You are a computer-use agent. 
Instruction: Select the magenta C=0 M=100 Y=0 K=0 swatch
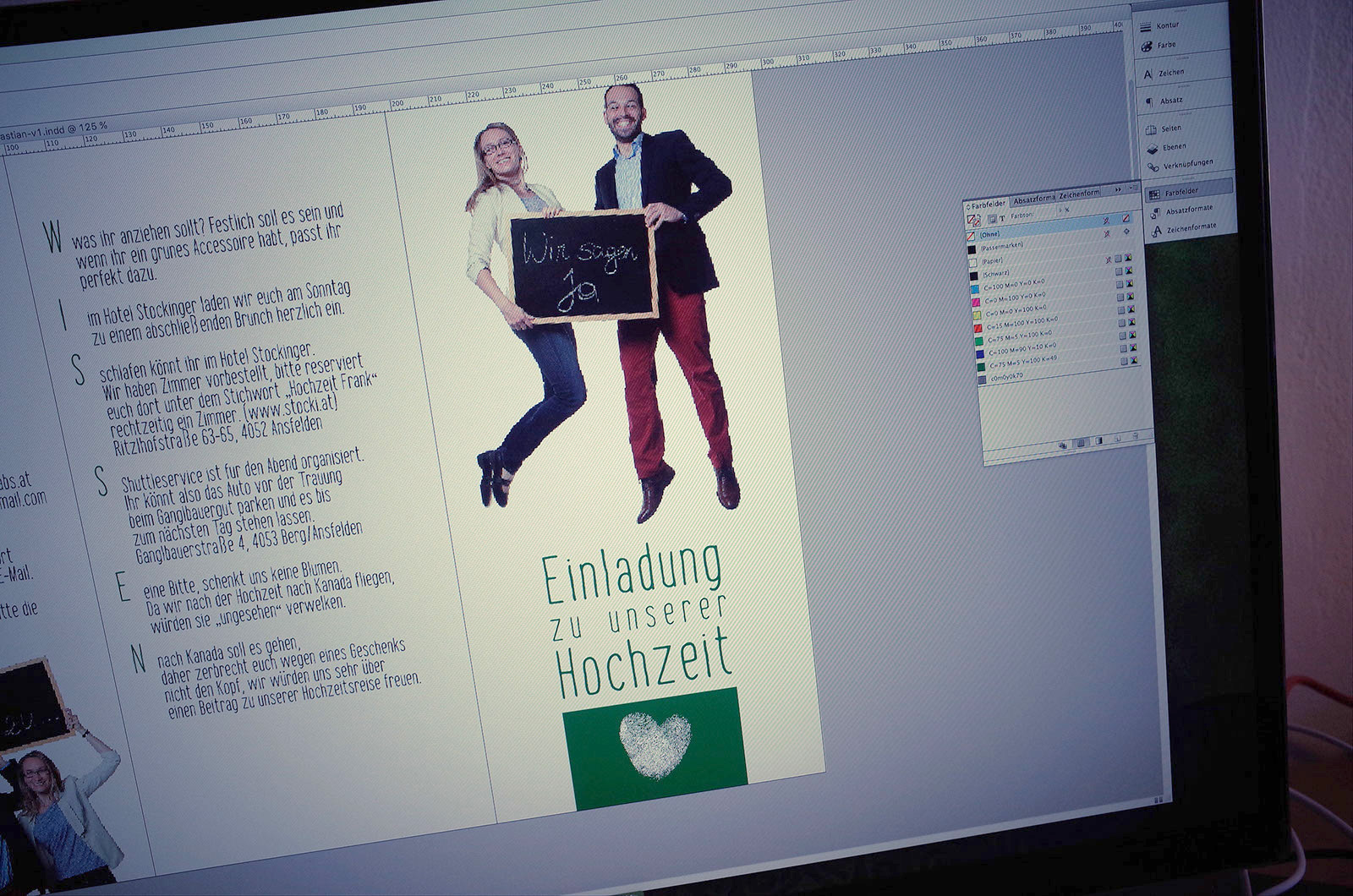tap(1053, 294)
